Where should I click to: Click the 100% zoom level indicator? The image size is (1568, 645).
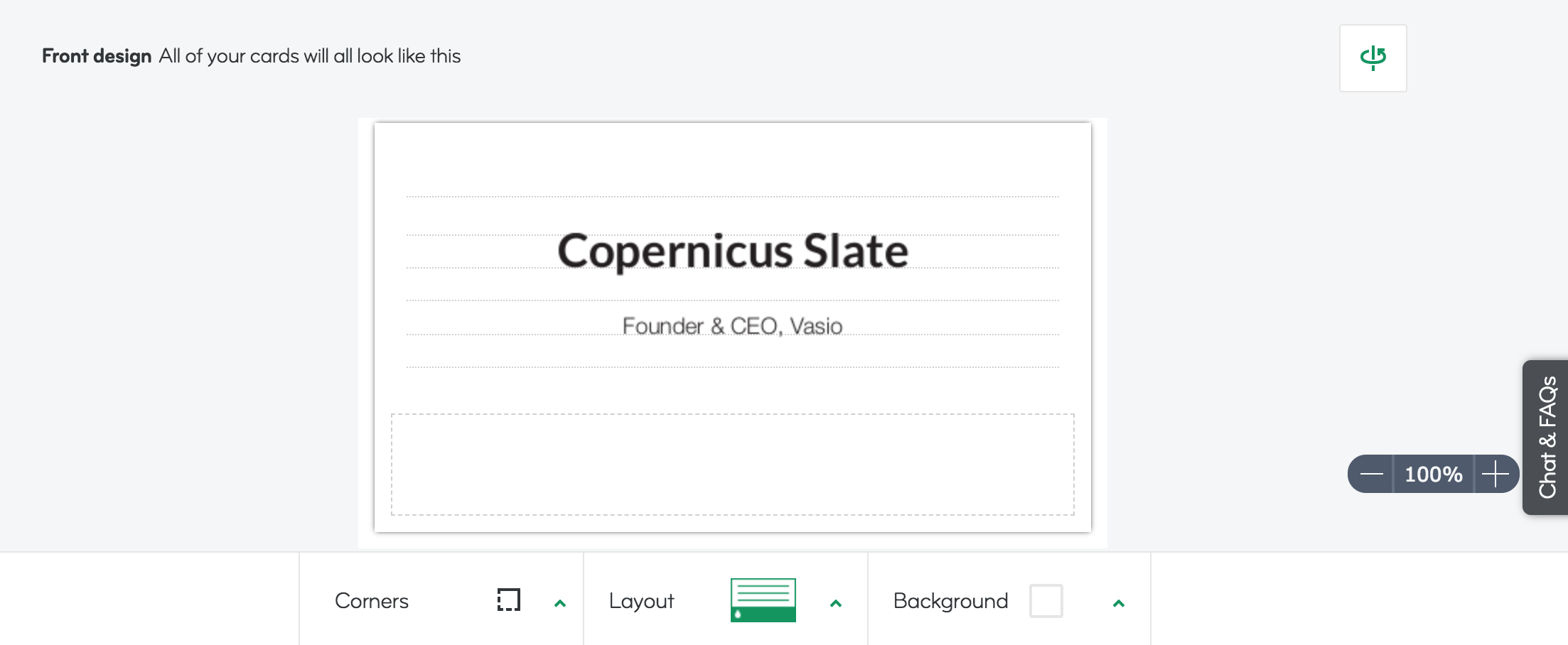[1434, 474]
